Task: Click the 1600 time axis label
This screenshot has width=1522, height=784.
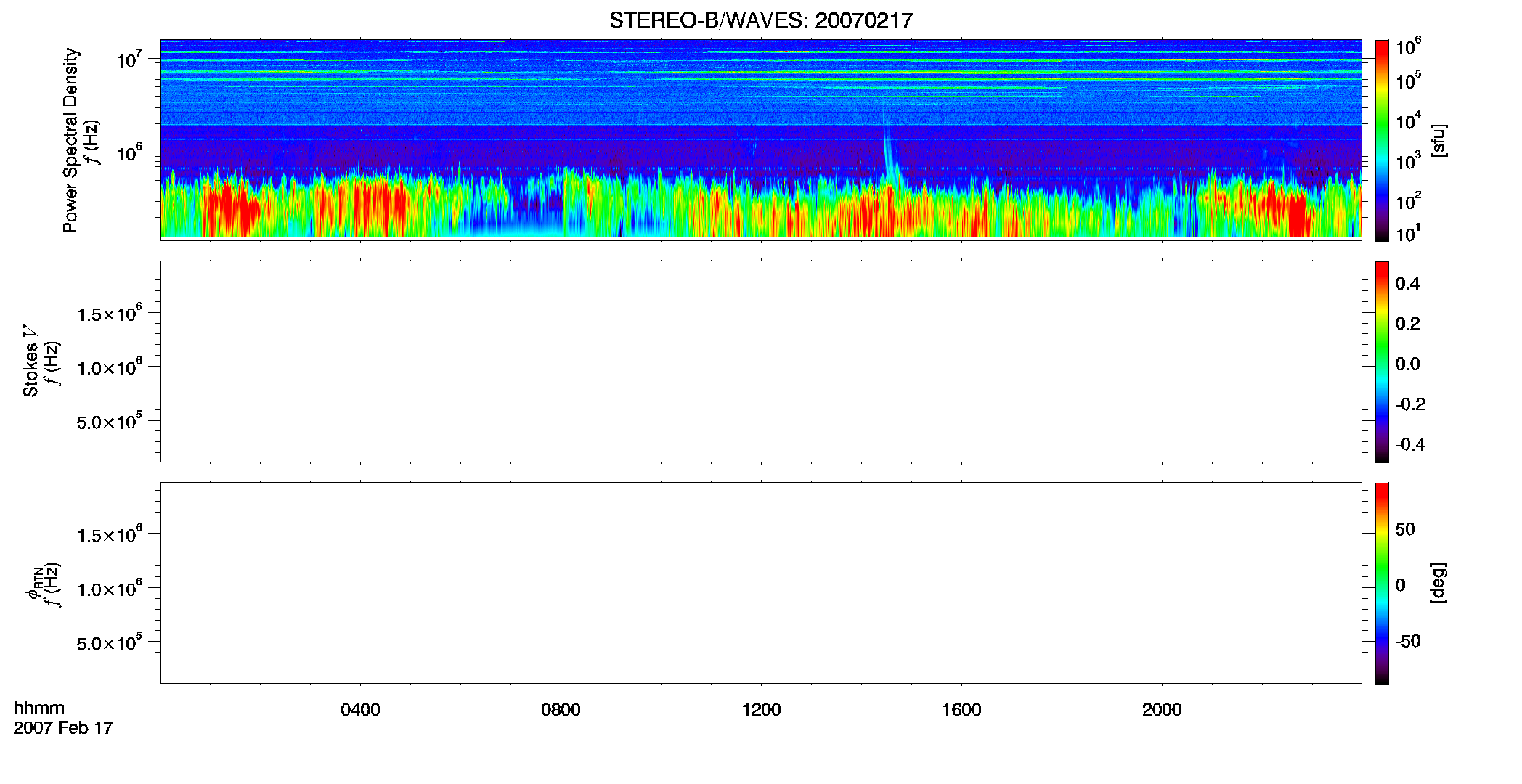Action: 961,710
